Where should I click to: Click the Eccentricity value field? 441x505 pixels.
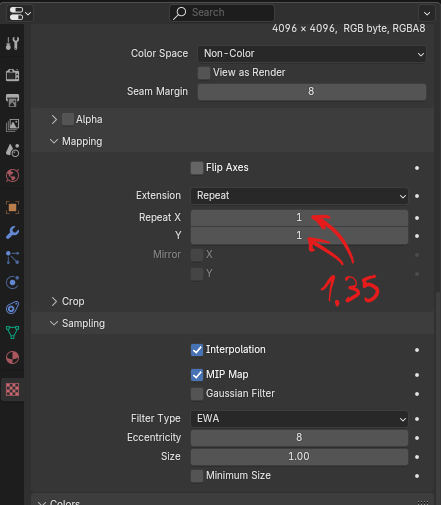coord(299,438)
